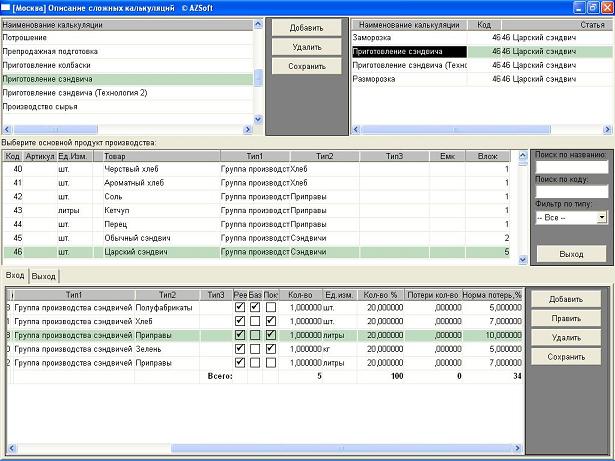The image size is (615, 461).
Task: Click the Статья column header
Action: pos(557,25)
